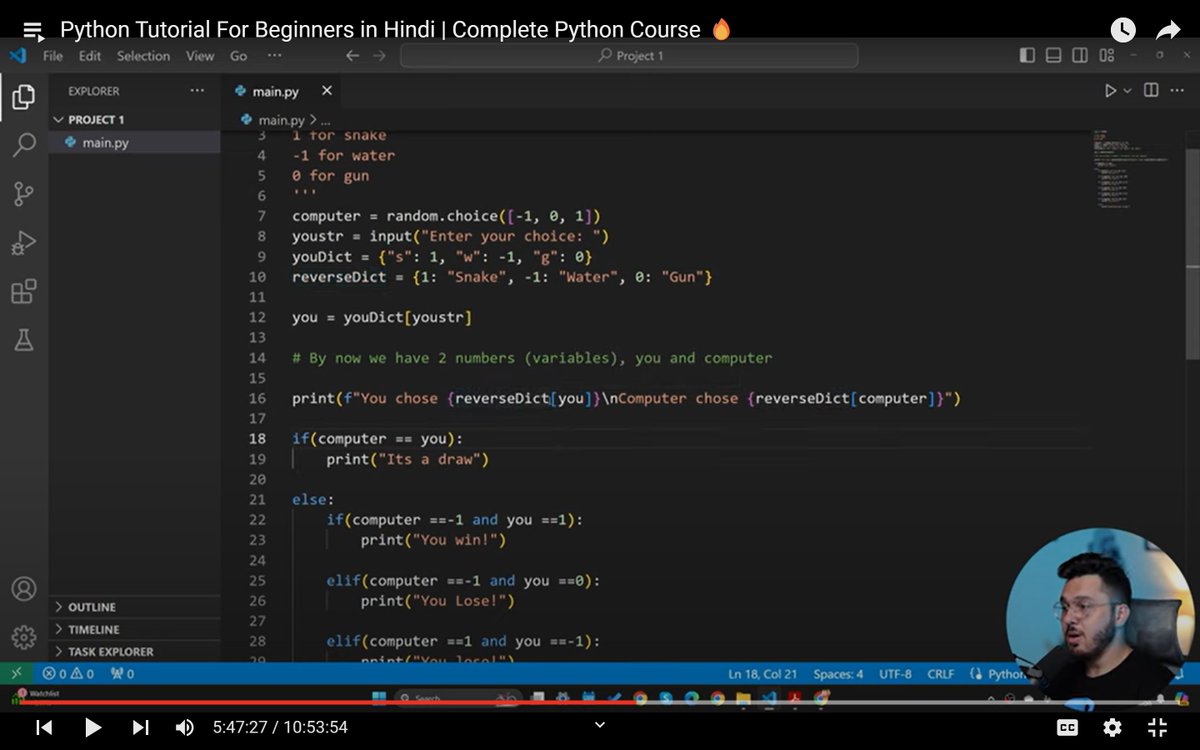Open the Run and Debug view
1200x750 pixels.
tap(23, 241)
